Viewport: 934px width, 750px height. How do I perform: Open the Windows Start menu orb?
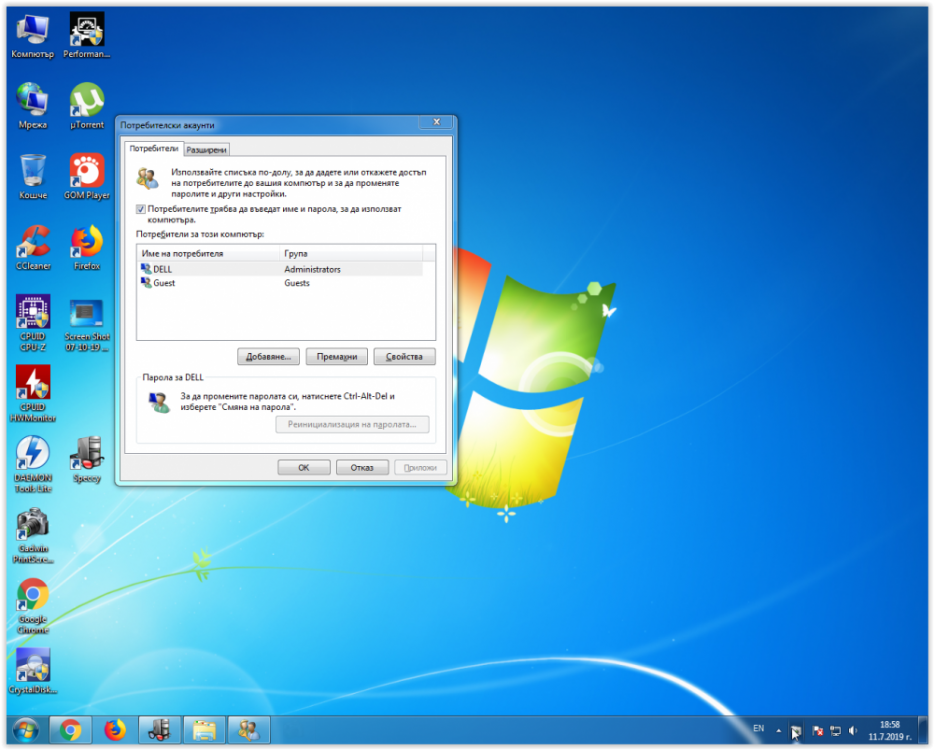coord(25,730)
